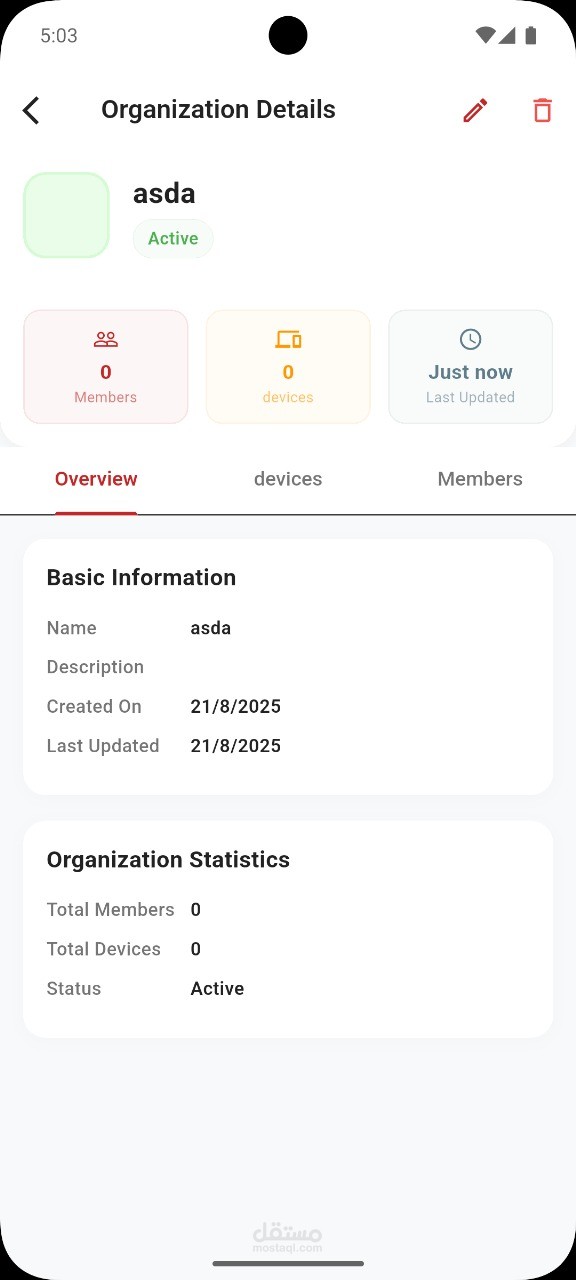
Task: Switch to the devices tab
Action: pos(288,479)
